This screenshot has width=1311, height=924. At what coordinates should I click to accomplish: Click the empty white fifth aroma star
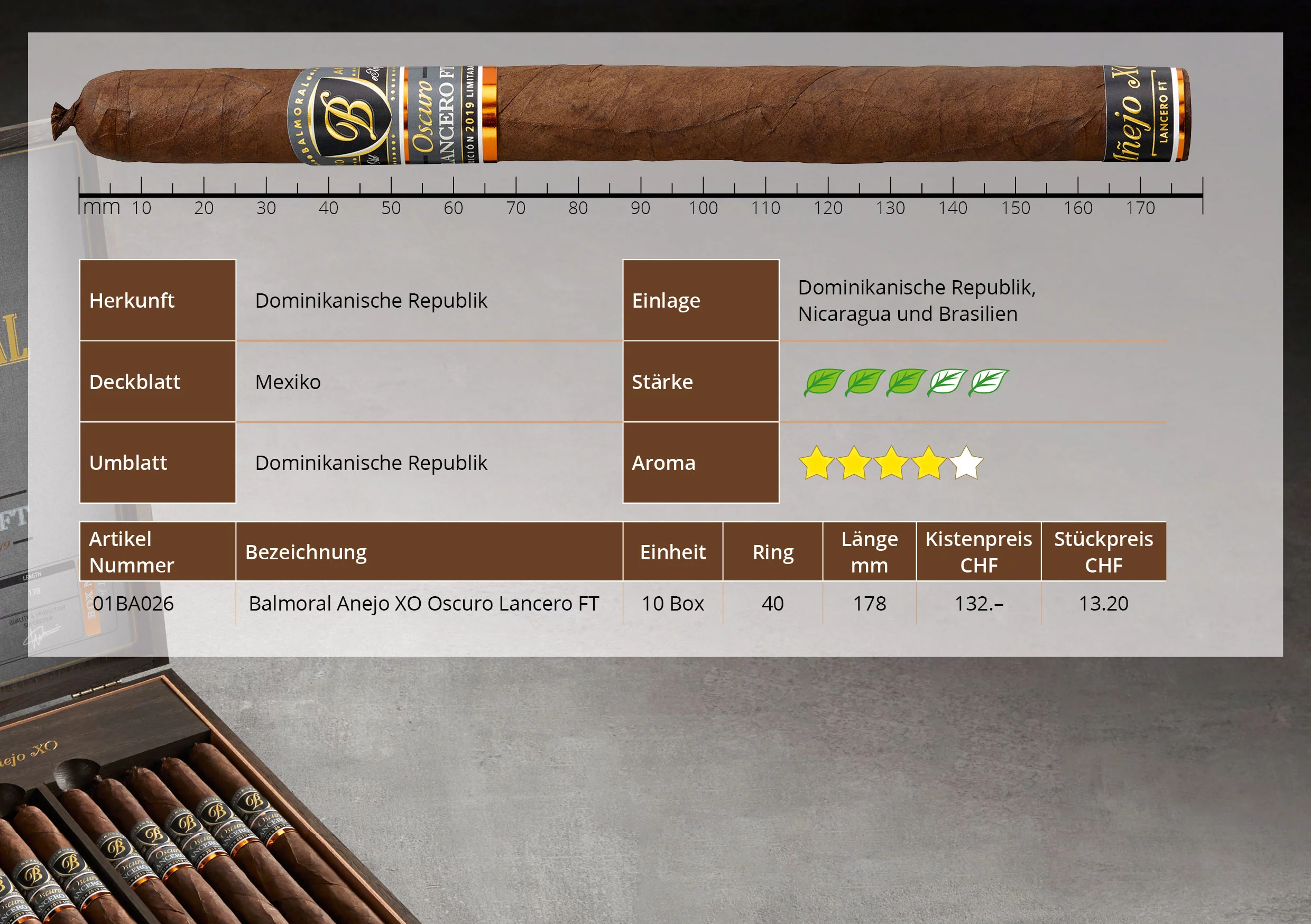point(966,463)
